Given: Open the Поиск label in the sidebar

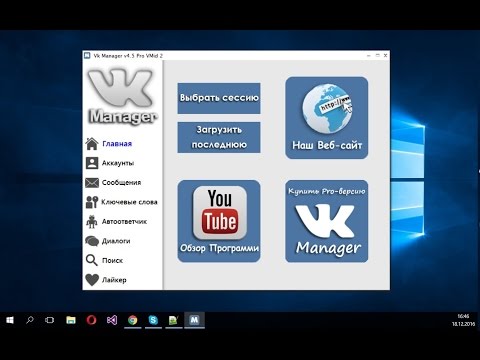Looking at the screenshot, I should (112, 260).
